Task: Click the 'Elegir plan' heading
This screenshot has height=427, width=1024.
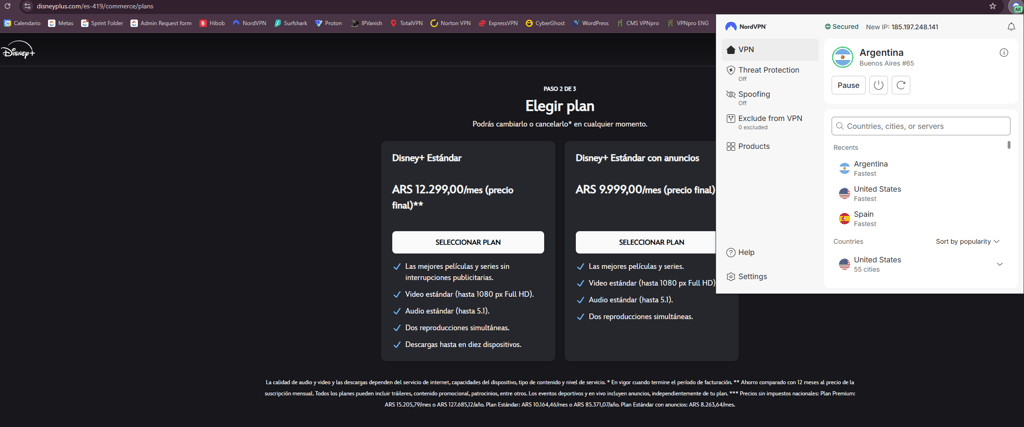Action: coord(560,106)
